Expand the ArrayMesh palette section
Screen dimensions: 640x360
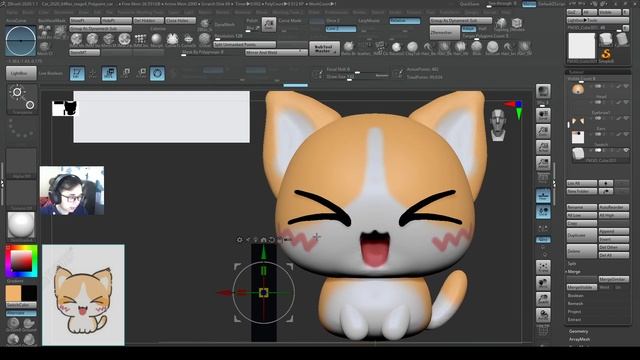click(580, 339)
